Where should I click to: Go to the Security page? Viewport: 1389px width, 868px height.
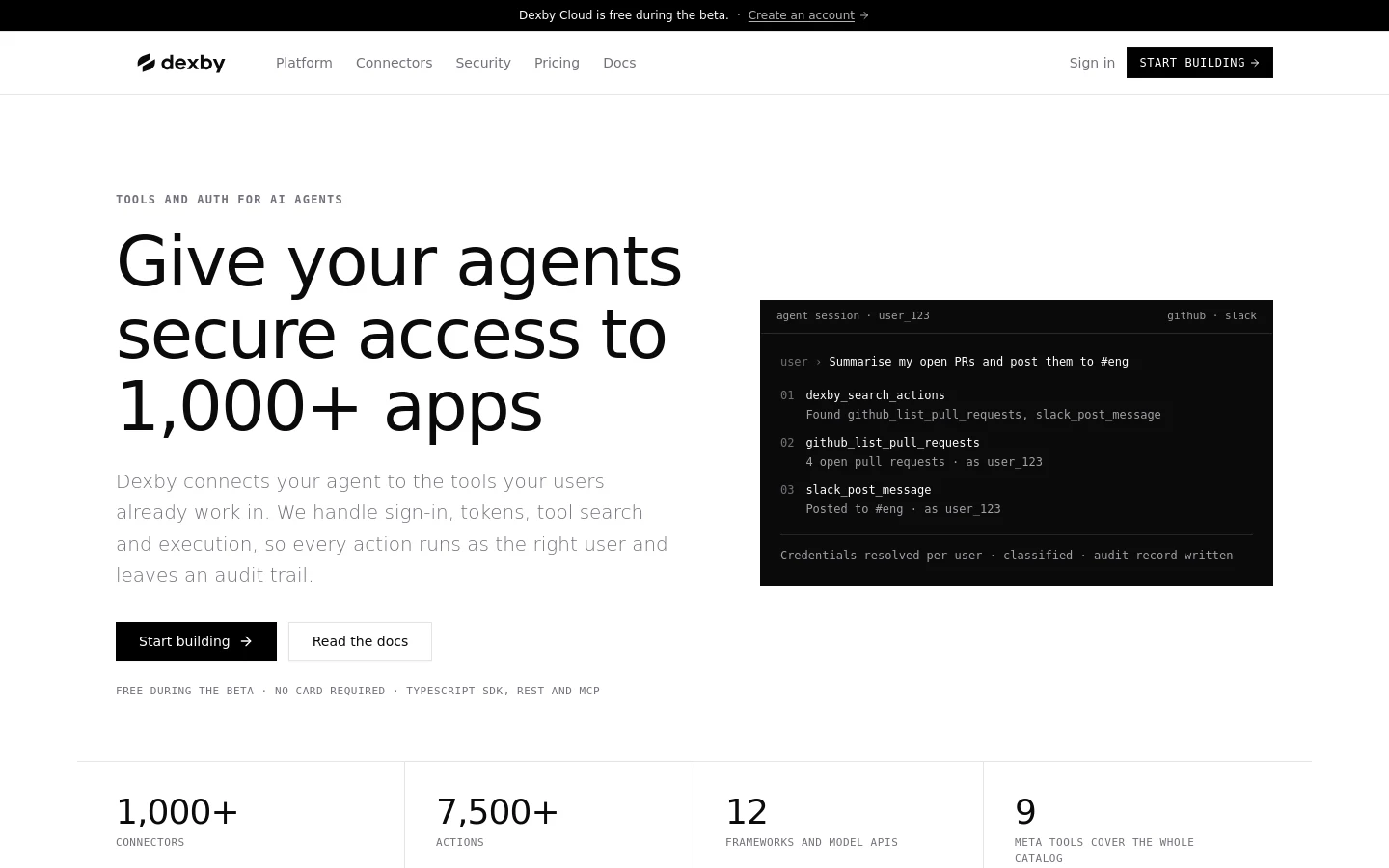tap(483, 63)
